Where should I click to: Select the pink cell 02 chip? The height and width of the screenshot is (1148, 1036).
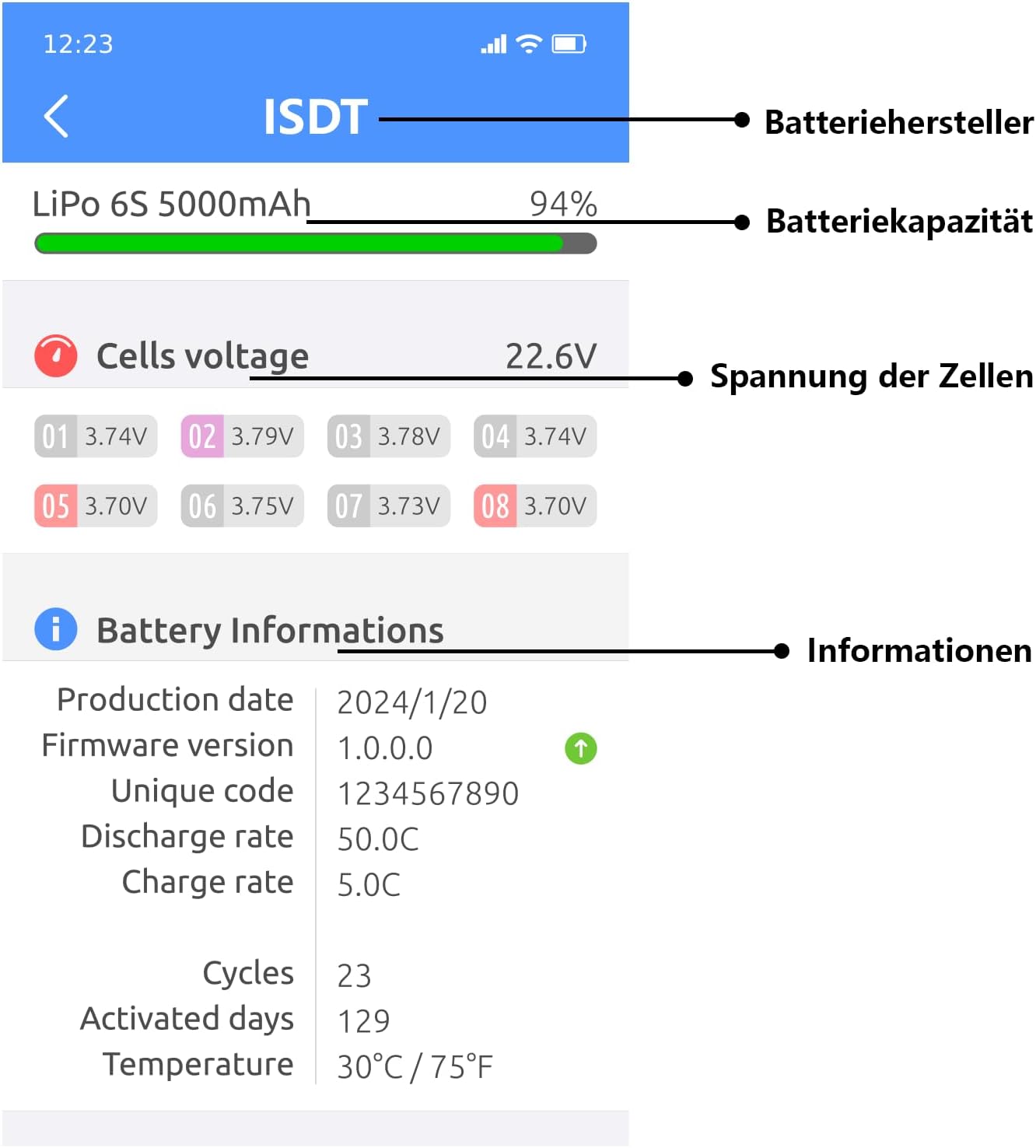point(242,436)
